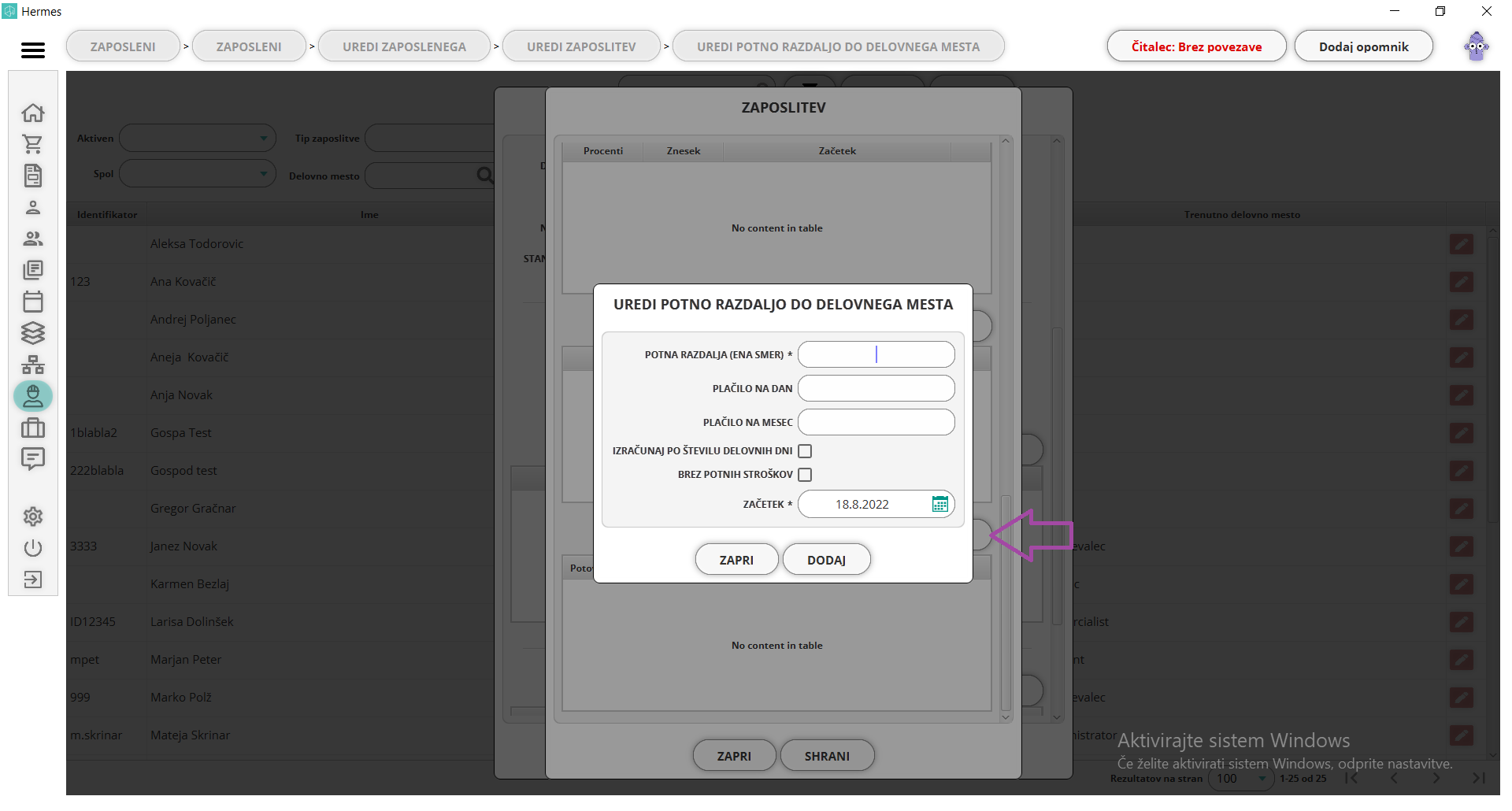Open the stacked documents sidebar icon
Viewport: 1512px width, 811px height.
click(x=33, y=270)
